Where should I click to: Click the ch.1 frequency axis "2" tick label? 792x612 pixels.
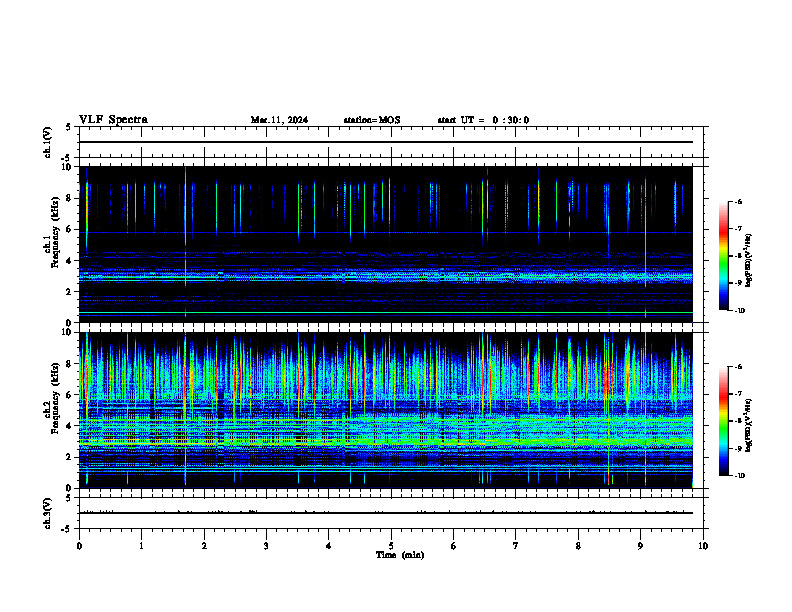point(70,292)
